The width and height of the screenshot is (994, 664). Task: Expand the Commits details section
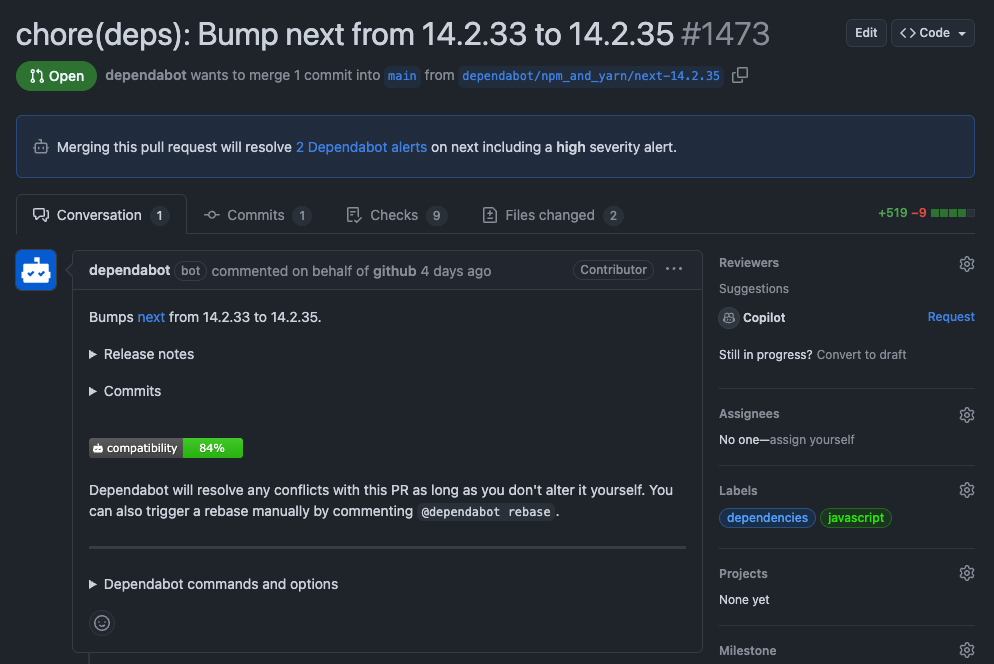click(x=126, y=391)
